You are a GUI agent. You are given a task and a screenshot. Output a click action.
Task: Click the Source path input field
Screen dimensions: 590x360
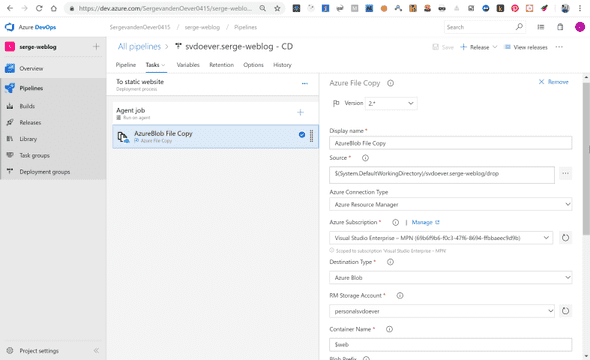(x=442, y=175)
